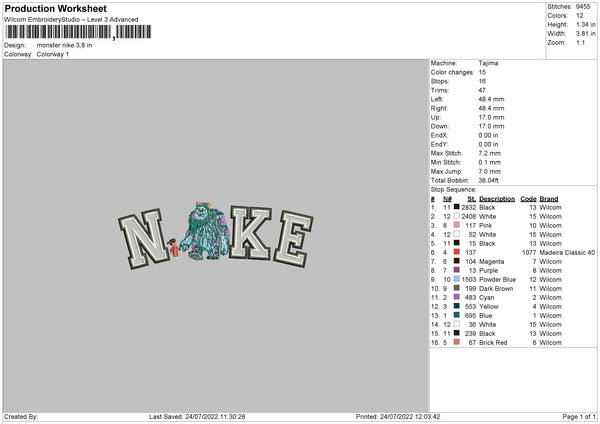Click the Total Bobbin value 38.04ft

coord(489,180)
